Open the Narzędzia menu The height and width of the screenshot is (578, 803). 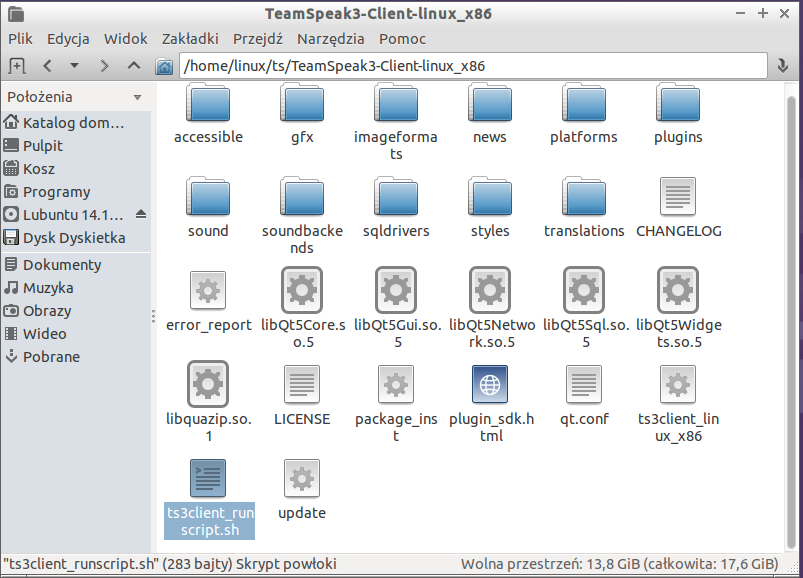click(x=330, y=39)
